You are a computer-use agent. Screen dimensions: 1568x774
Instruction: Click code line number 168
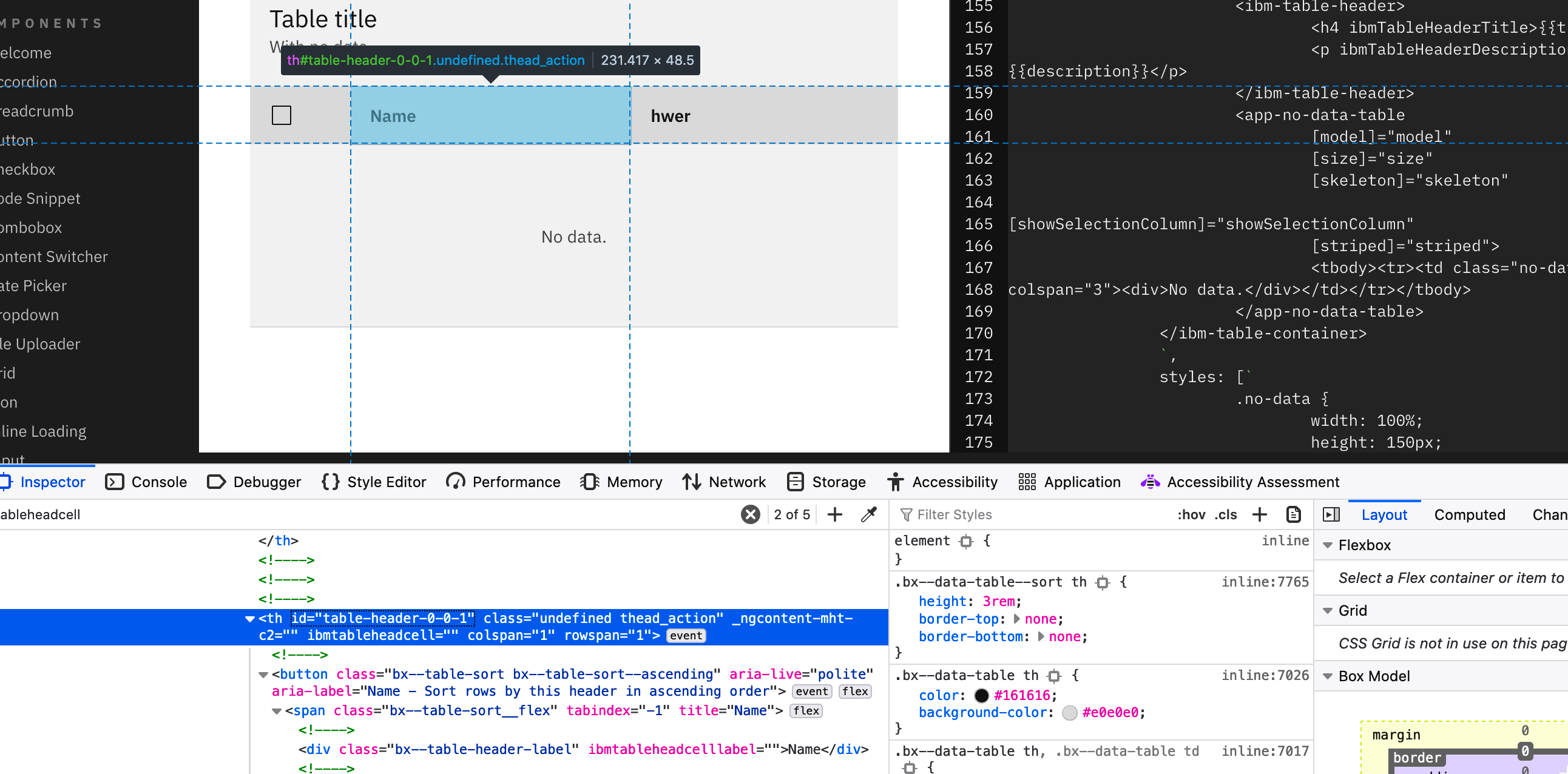(x=978, y=290)
